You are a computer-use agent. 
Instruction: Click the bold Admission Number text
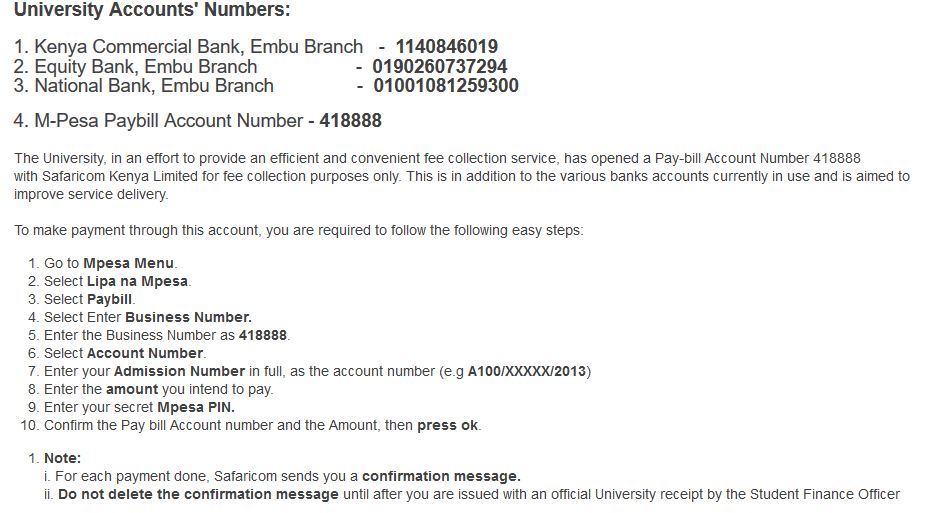179,371
